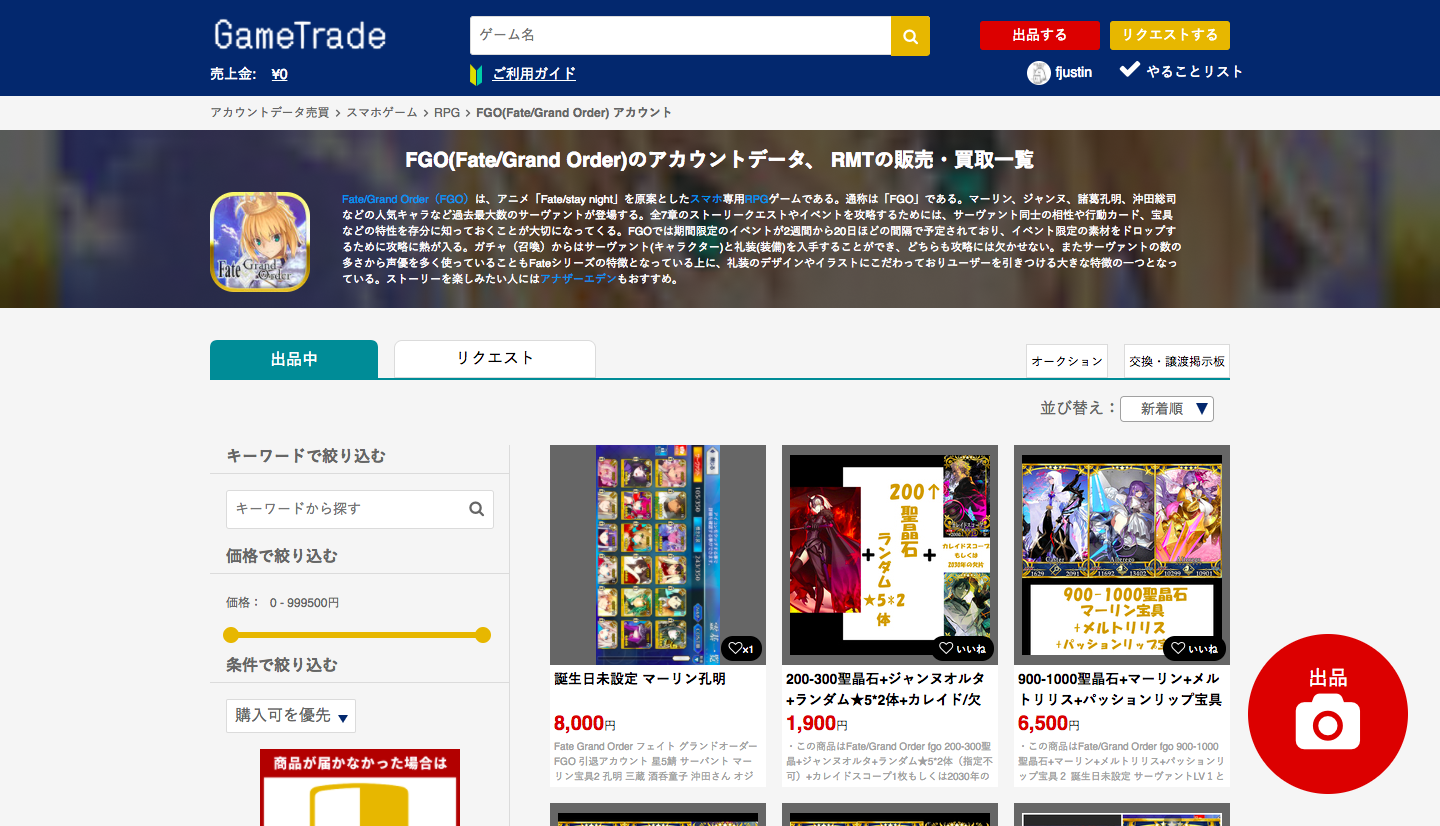
Task: Open the やることリスト link
Action: [1195, 71]
